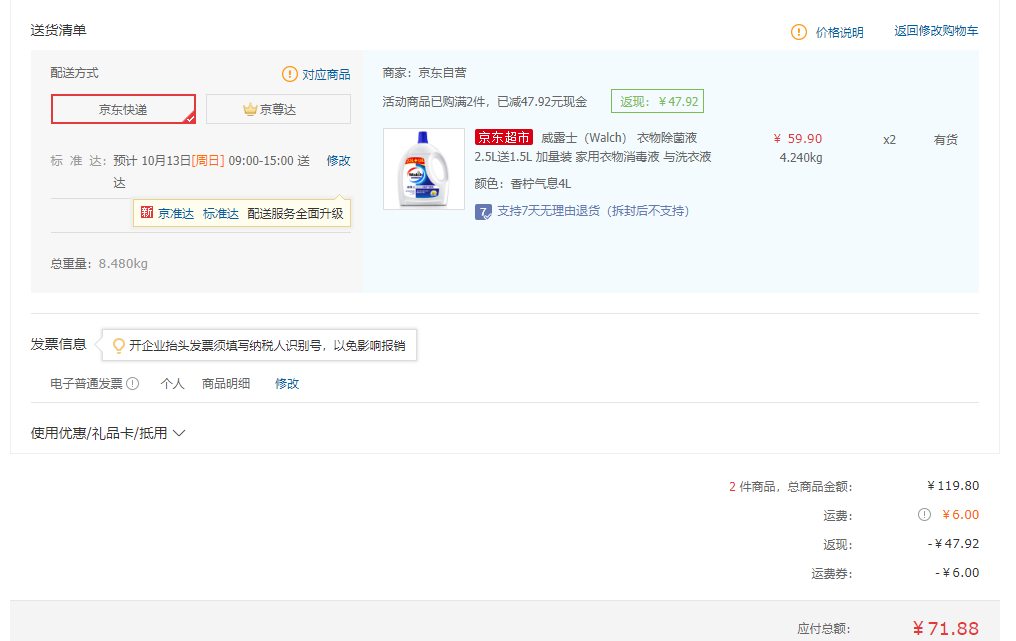
Task: Modify the delivery time via 修改
Action: [338, 160]
